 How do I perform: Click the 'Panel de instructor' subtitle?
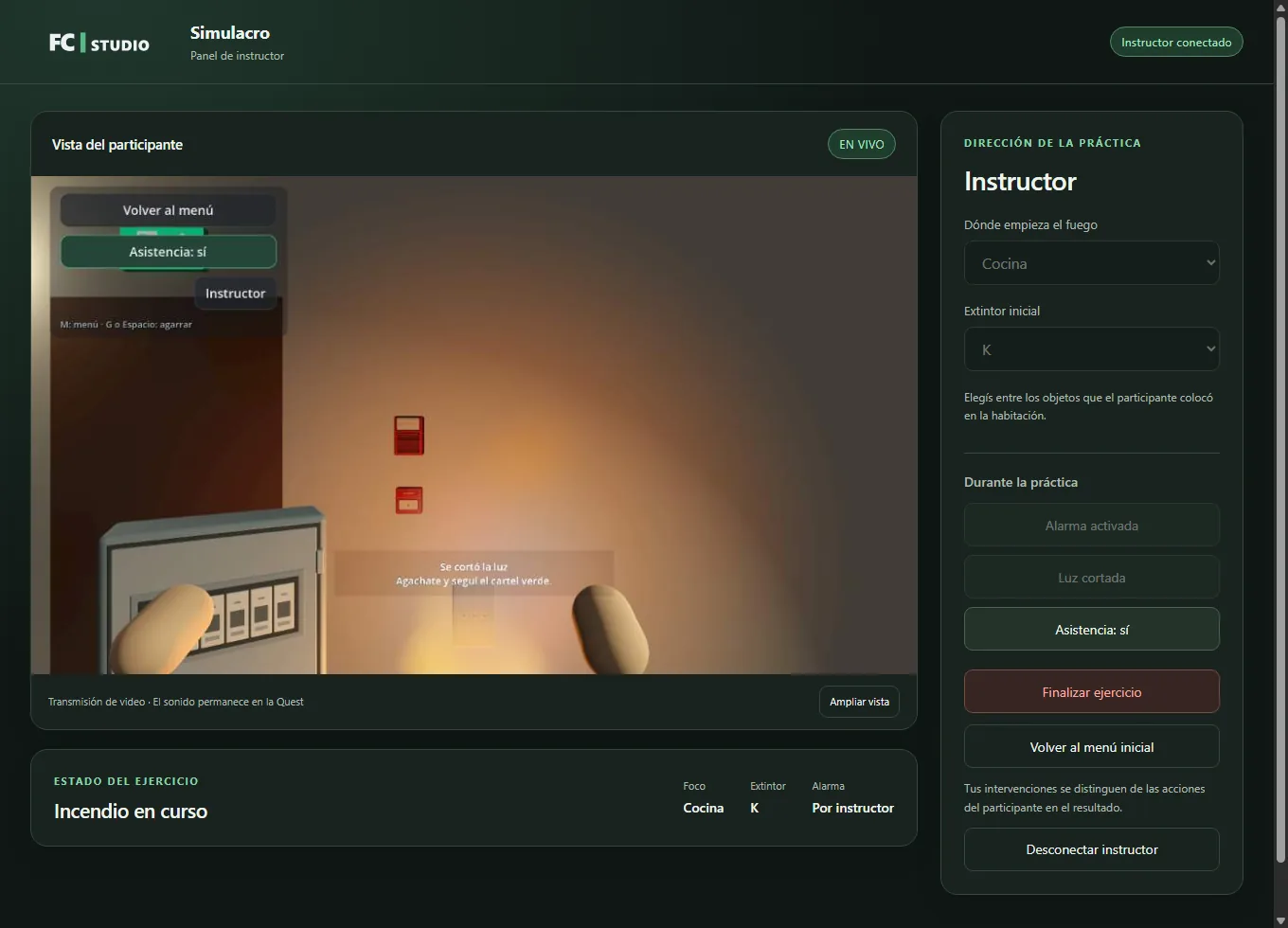(x=237, y=56)
